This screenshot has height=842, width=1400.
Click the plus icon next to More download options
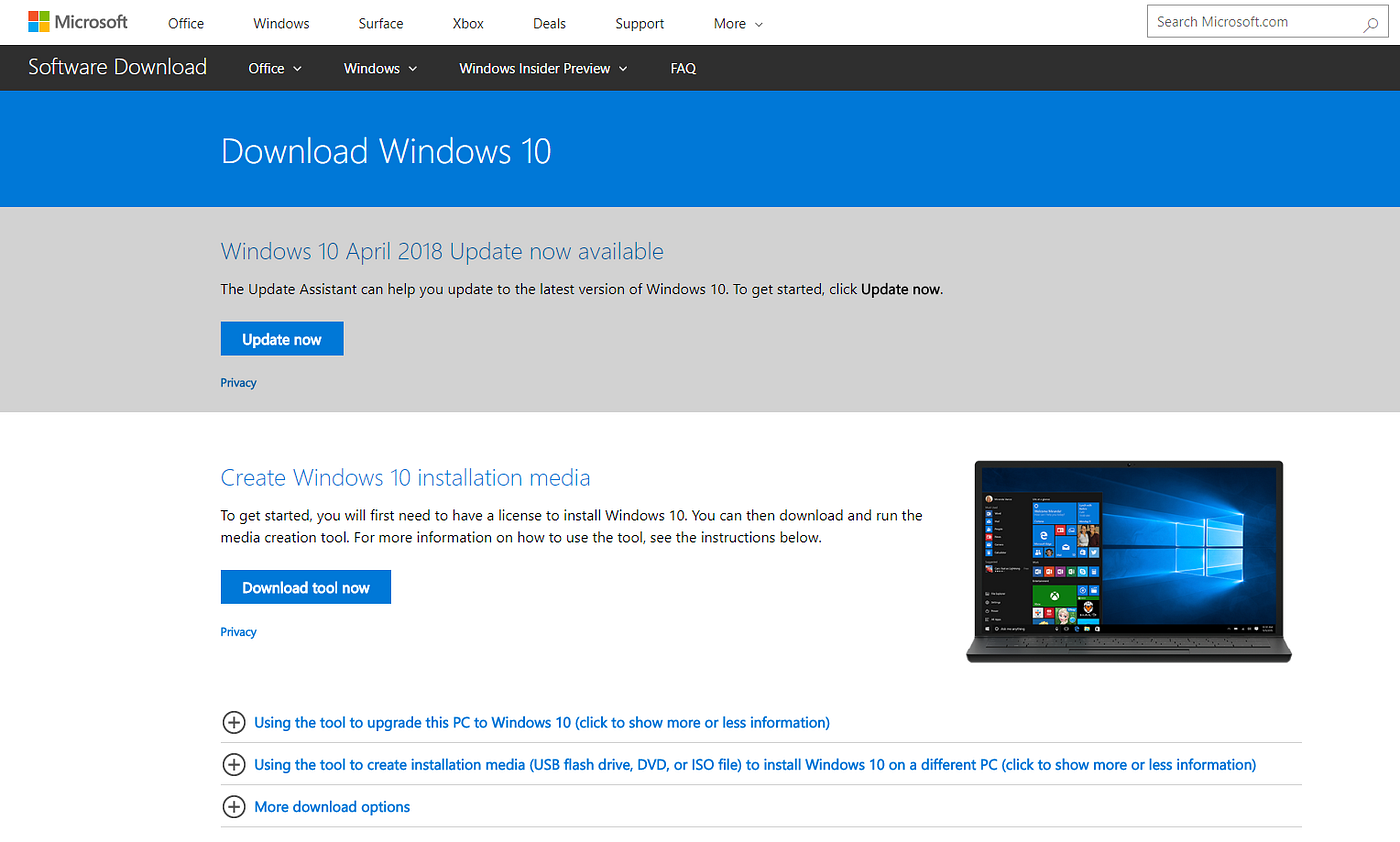click(x=234, y=806)
